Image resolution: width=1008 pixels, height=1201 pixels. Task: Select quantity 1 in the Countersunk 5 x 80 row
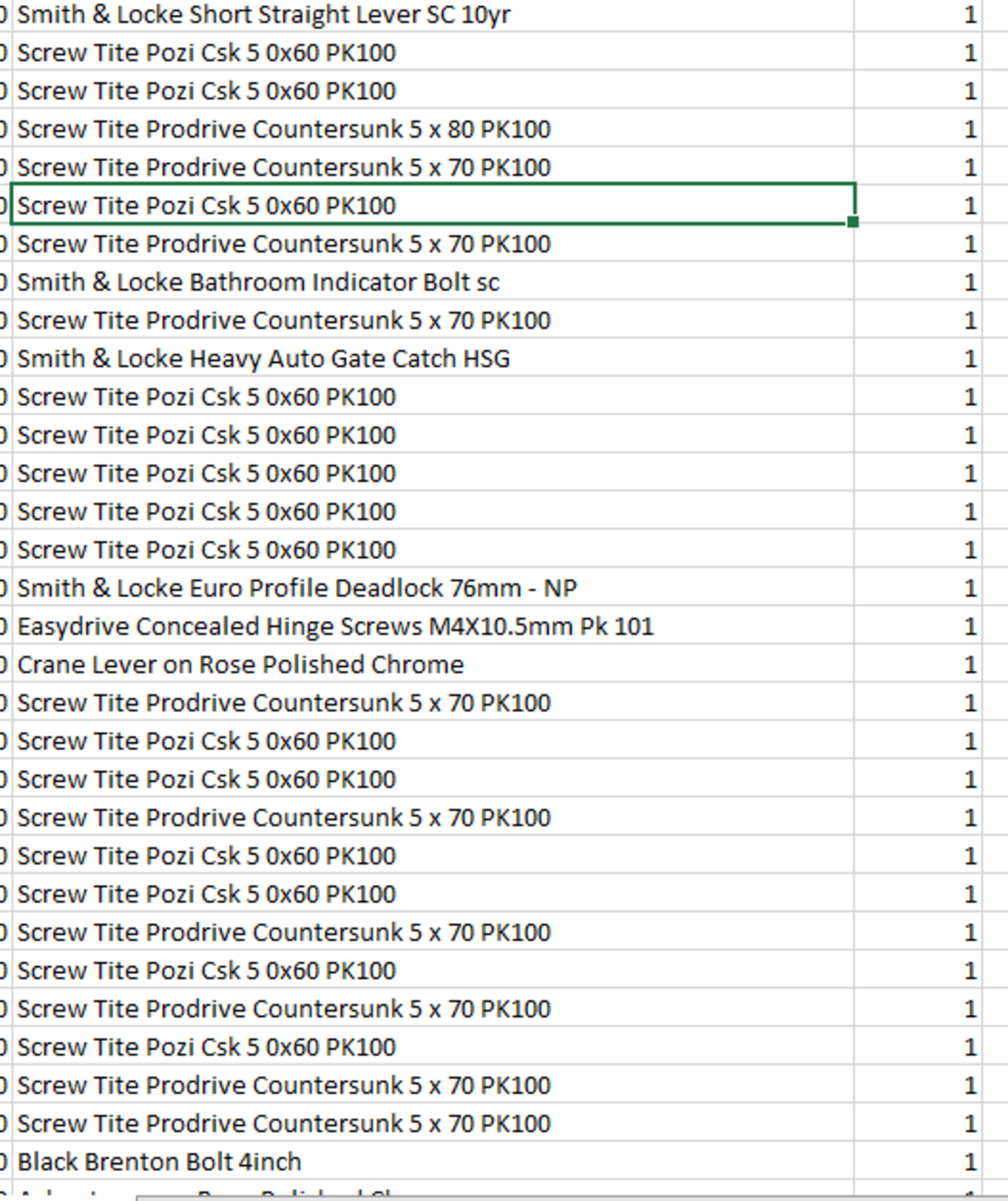[918, 128]
